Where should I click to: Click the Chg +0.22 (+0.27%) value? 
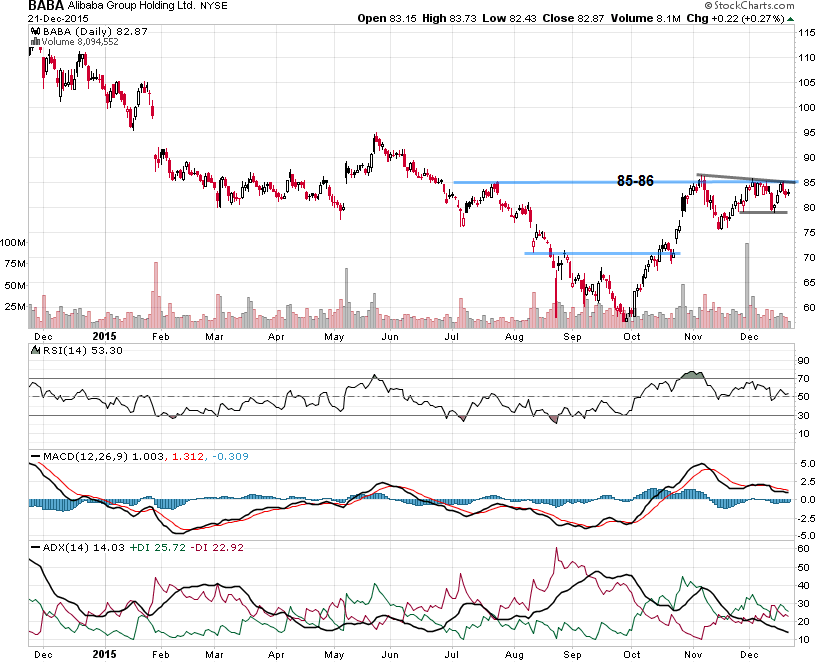(735, 18)
